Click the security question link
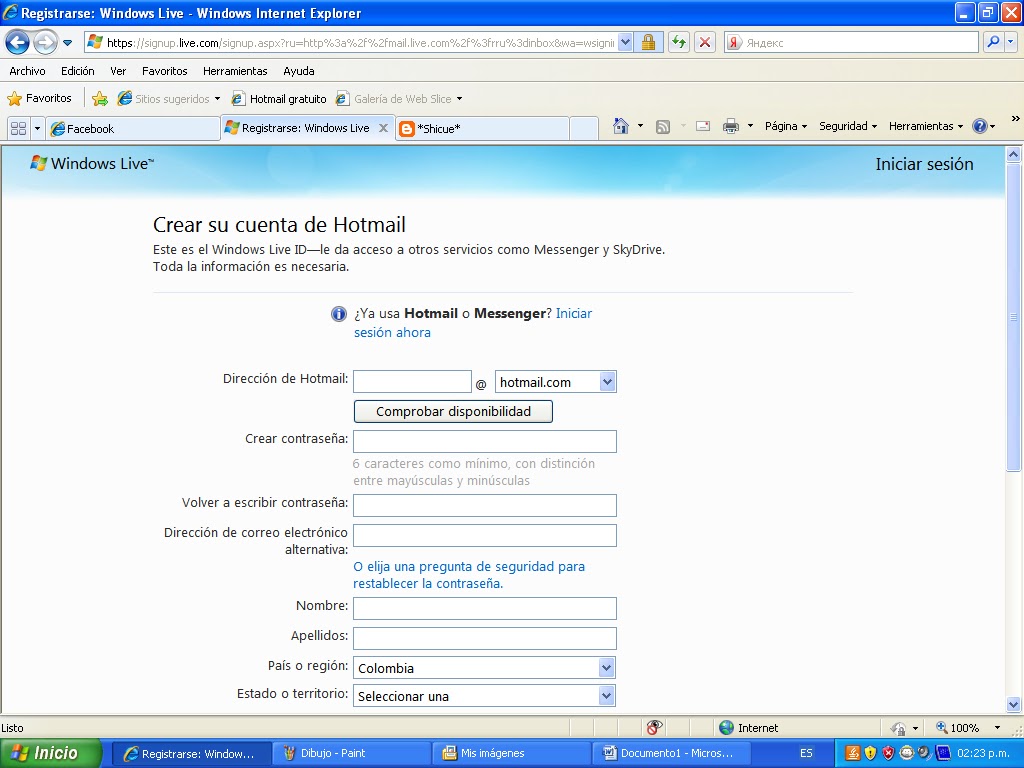The image size is (1024, 768). tap(469, 575)
